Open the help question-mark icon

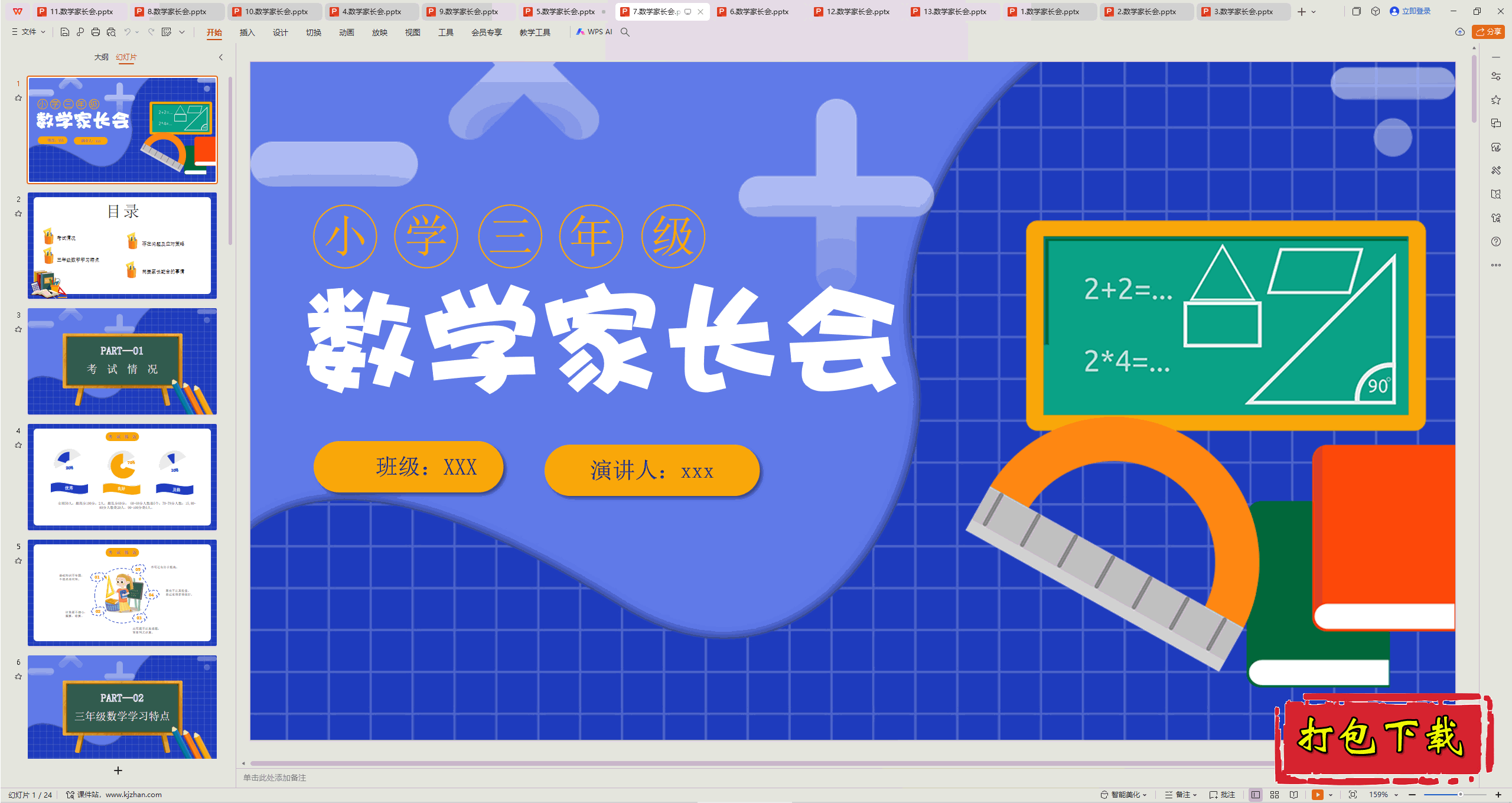[1496, 241]
